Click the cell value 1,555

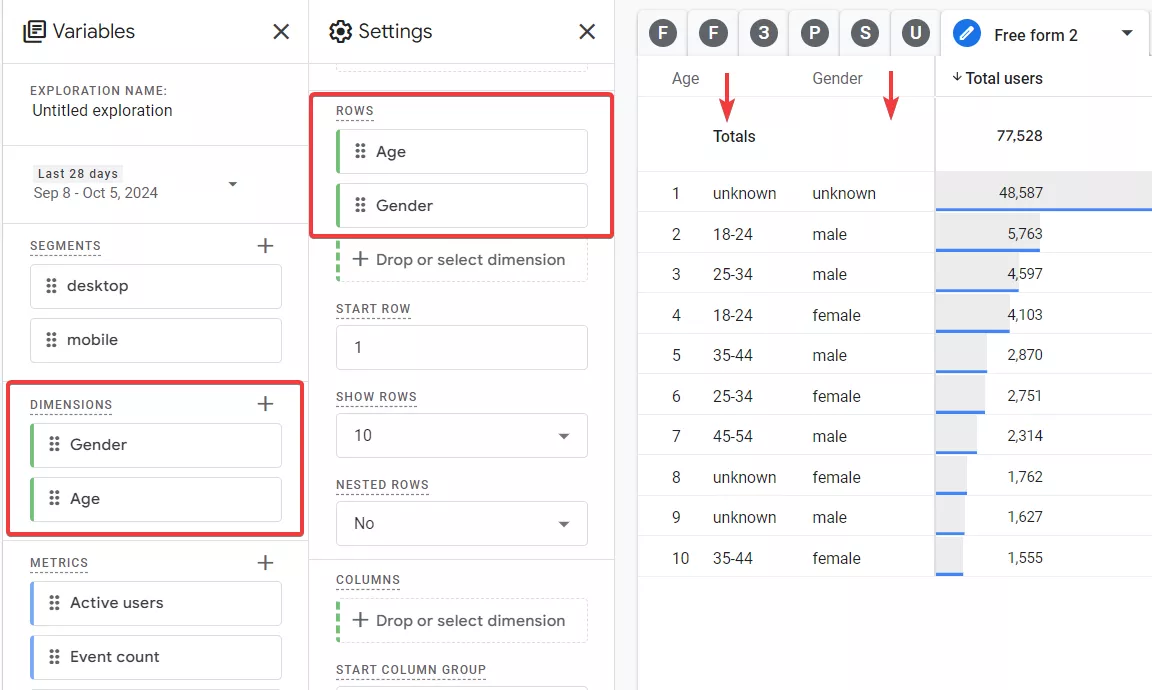[1025, 557]
